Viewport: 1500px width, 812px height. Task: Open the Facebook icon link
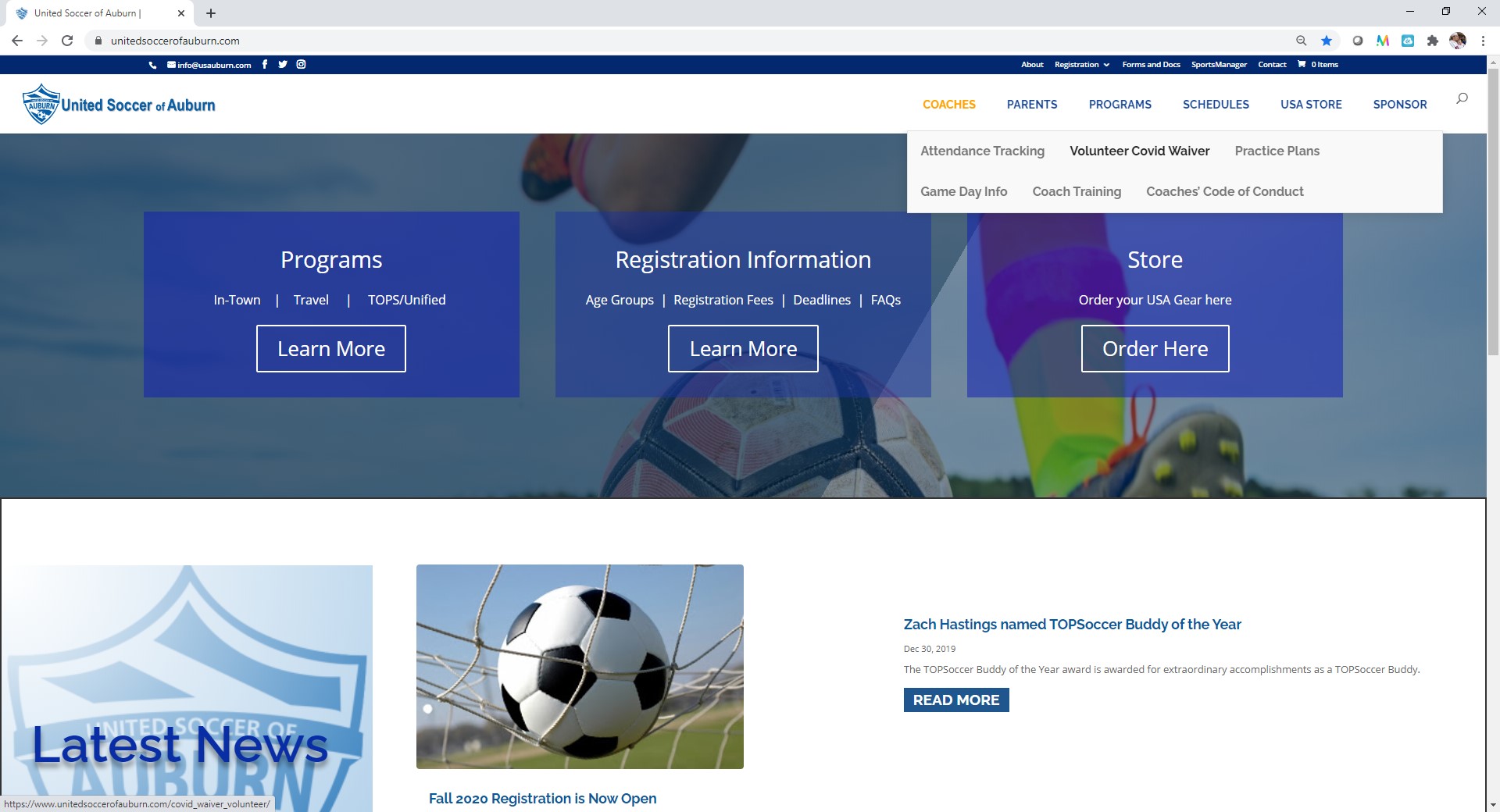[265, 64]
